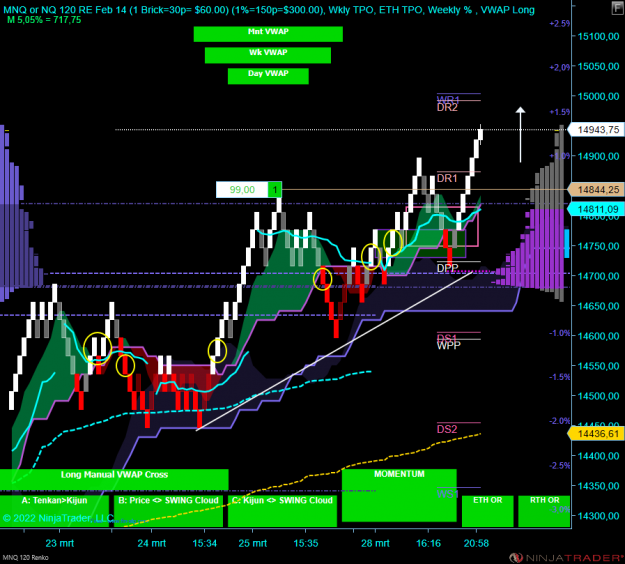Click the ETH OR indicator box
This screenshot has height=564, width=625.
[x=487, y=511]
